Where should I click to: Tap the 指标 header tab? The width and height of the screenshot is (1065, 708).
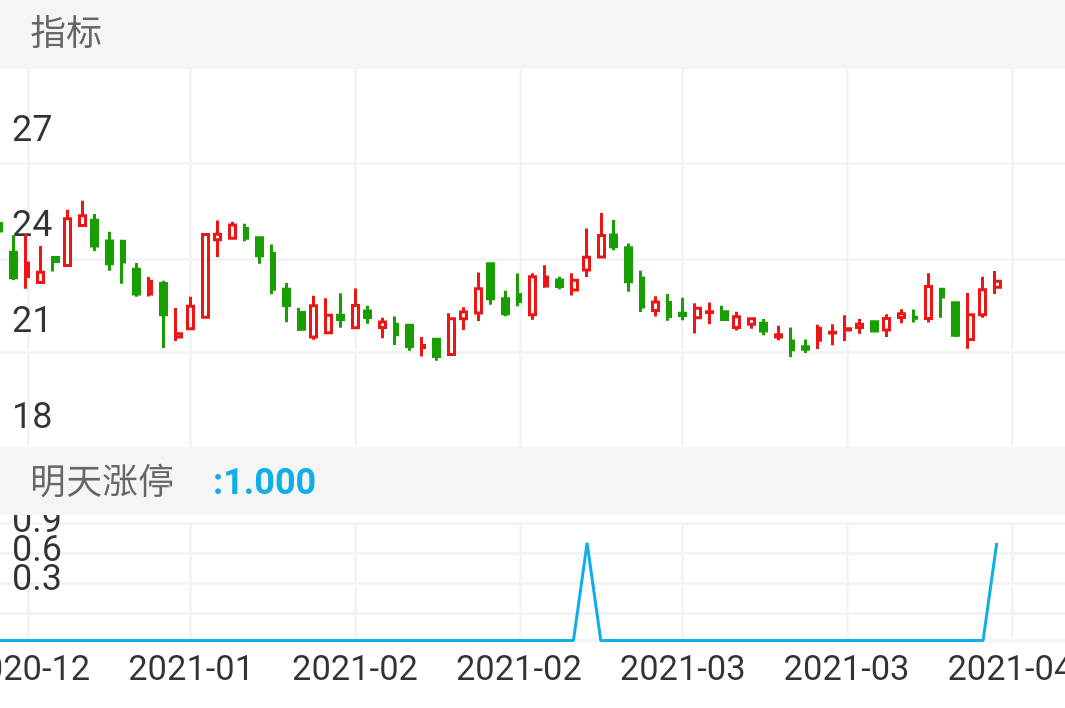66,33
